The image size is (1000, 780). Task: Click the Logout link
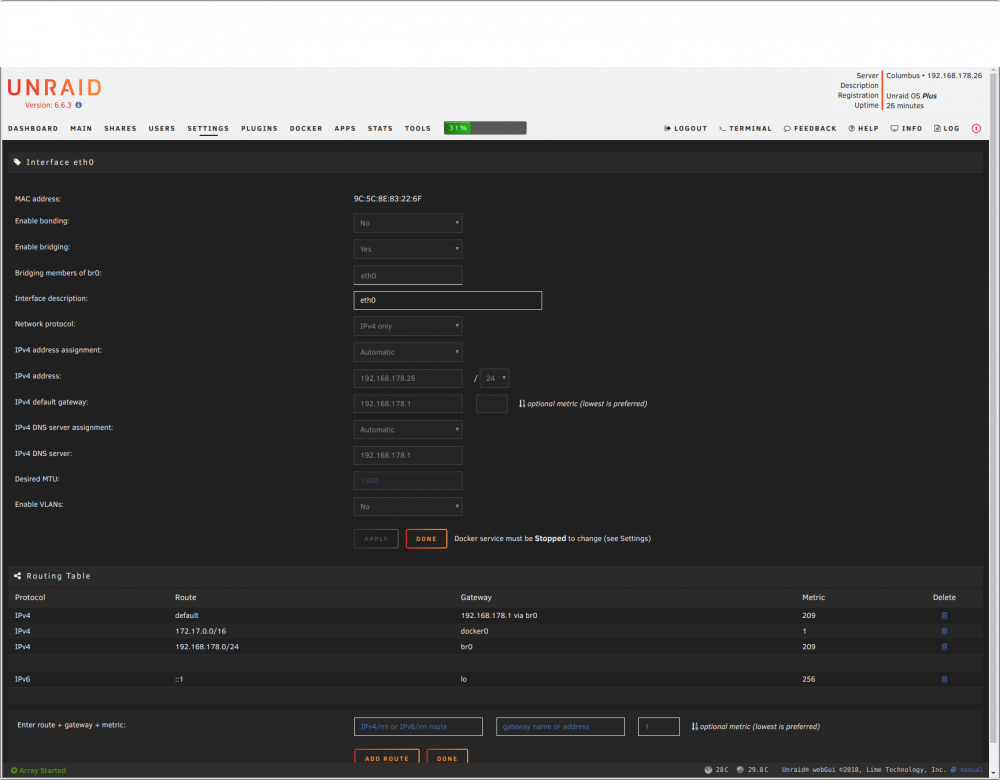coord(686,128)
